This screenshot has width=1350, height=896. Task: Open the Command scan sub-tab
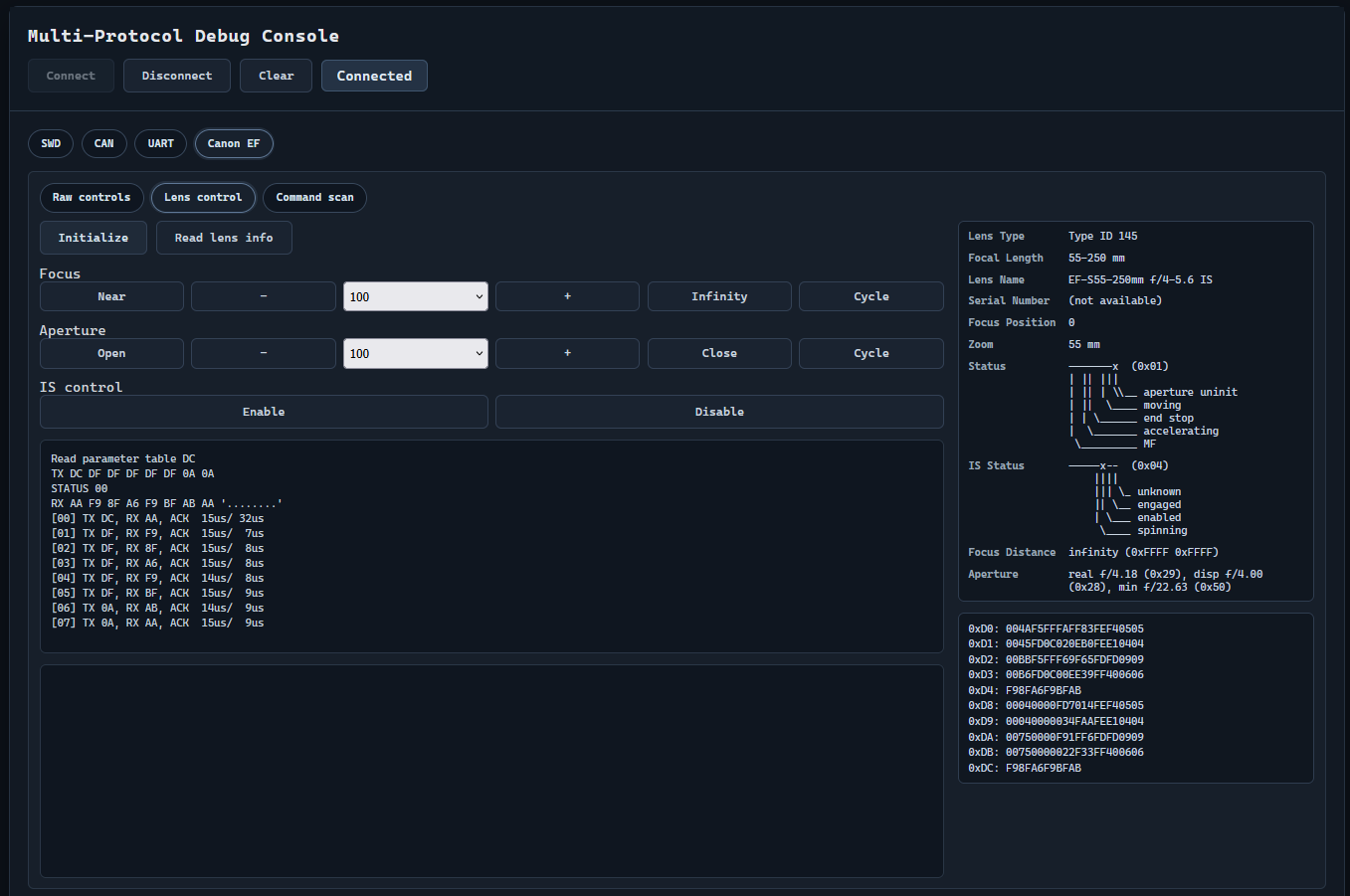pyautogui.click(x=314, y=198)
